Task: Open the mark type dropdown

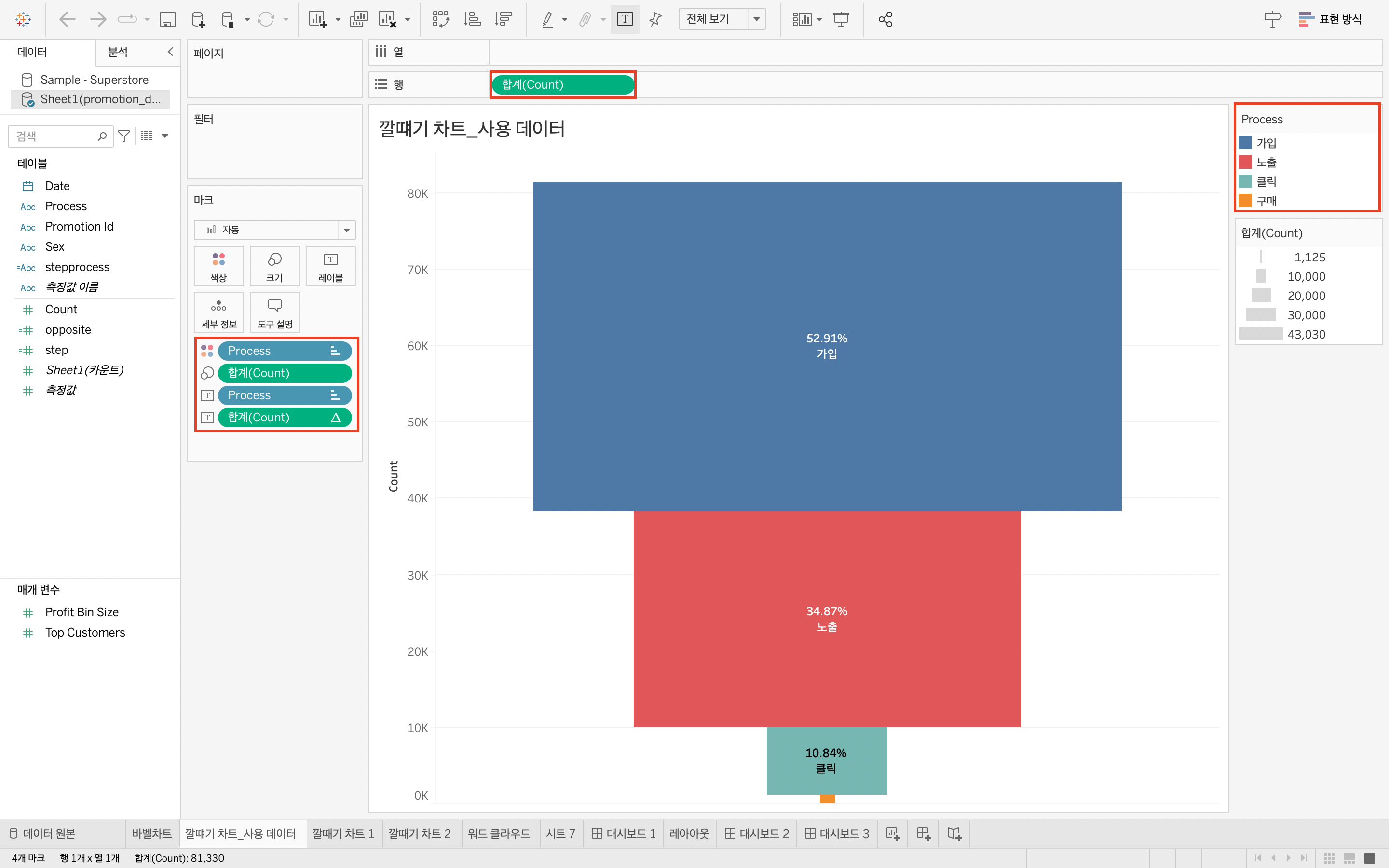Action: tap(274, 230)
